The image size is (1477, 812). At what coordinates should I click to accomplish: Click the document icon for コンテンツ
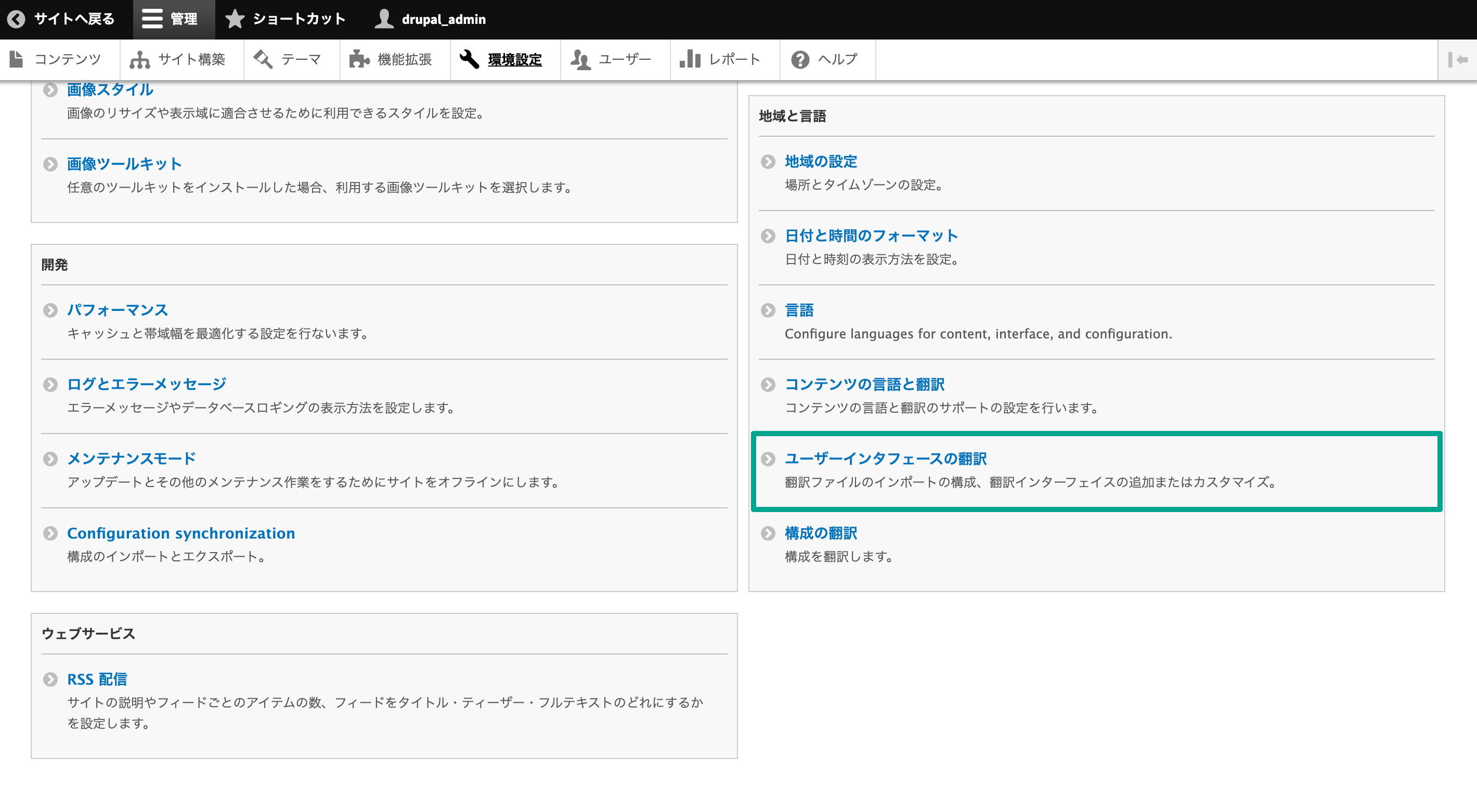tap(17, 59)
